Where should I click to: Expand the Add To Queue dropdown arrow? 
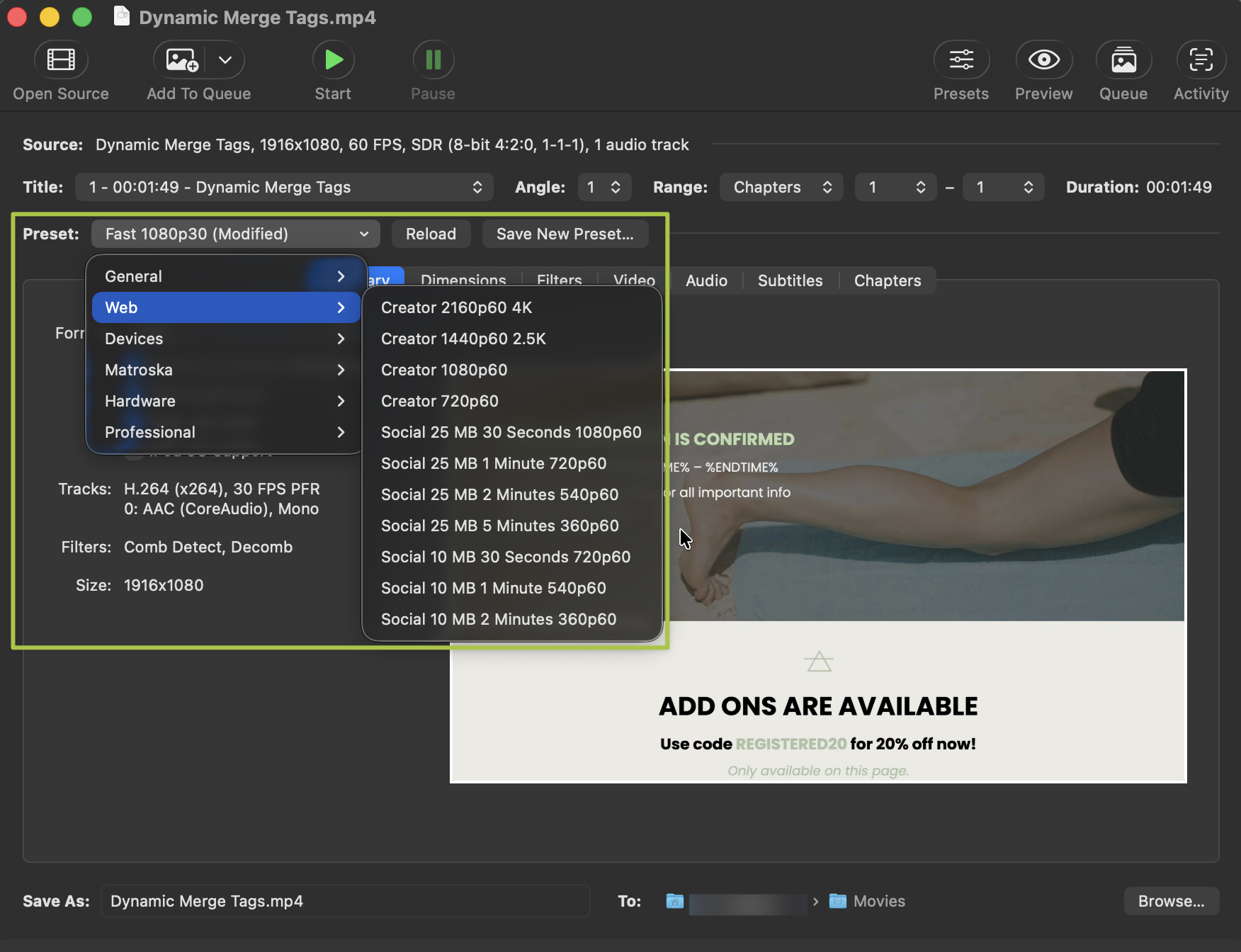(x=225, y=59)
